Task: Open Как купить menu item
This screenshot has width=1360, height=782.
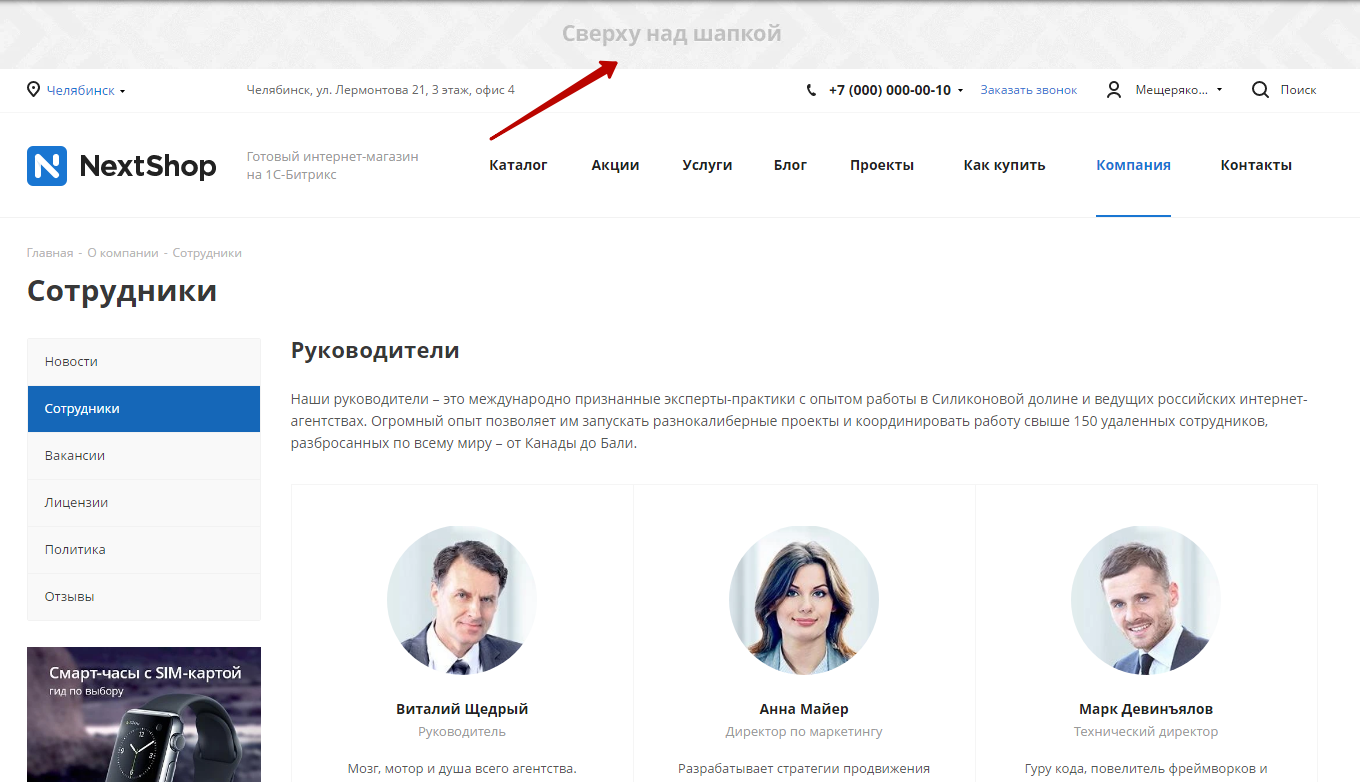Action: coord(1004,165)
